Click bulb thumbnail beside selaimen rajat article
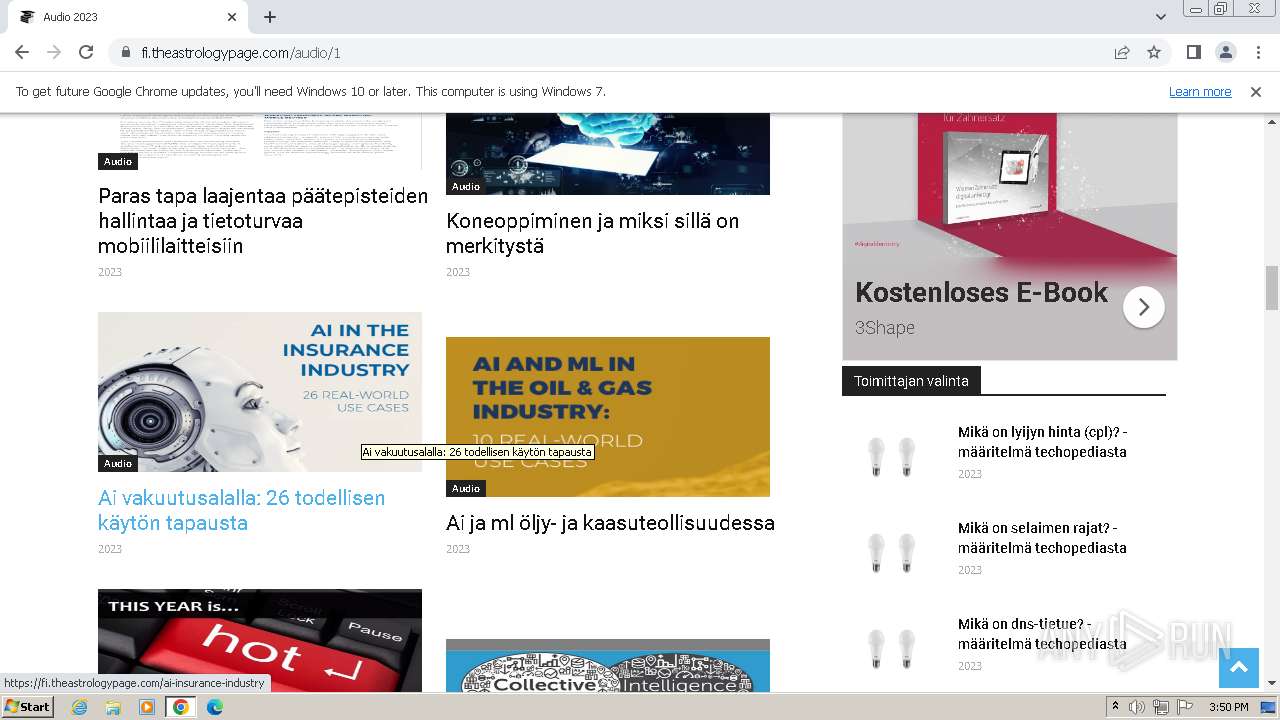Image resolution: width=1280 pixels, height=720 pixels. click(x=891, y=552)
